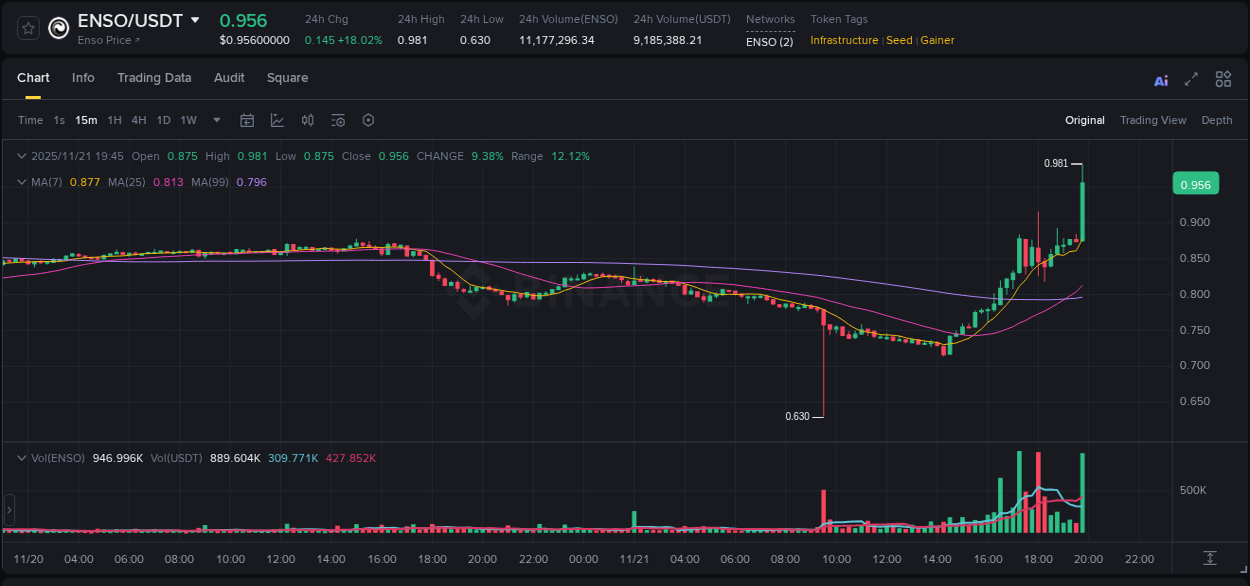Open chart settings via the hexagon gear icon
Screen dimensions: 1250x586
pyautogui.click(x=368, y=120)
